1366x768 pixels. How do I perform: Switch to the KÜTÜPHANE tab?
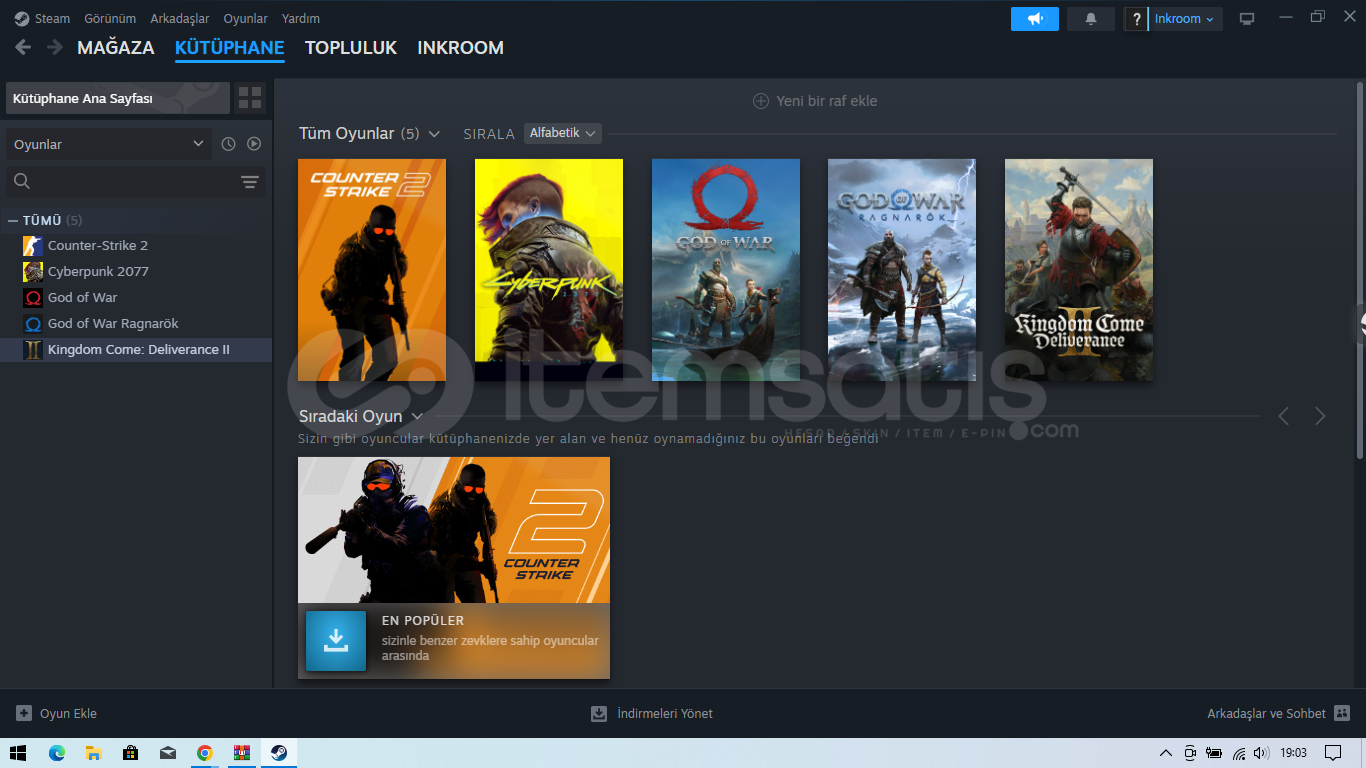pyautogui.click(x=230, y=48)
